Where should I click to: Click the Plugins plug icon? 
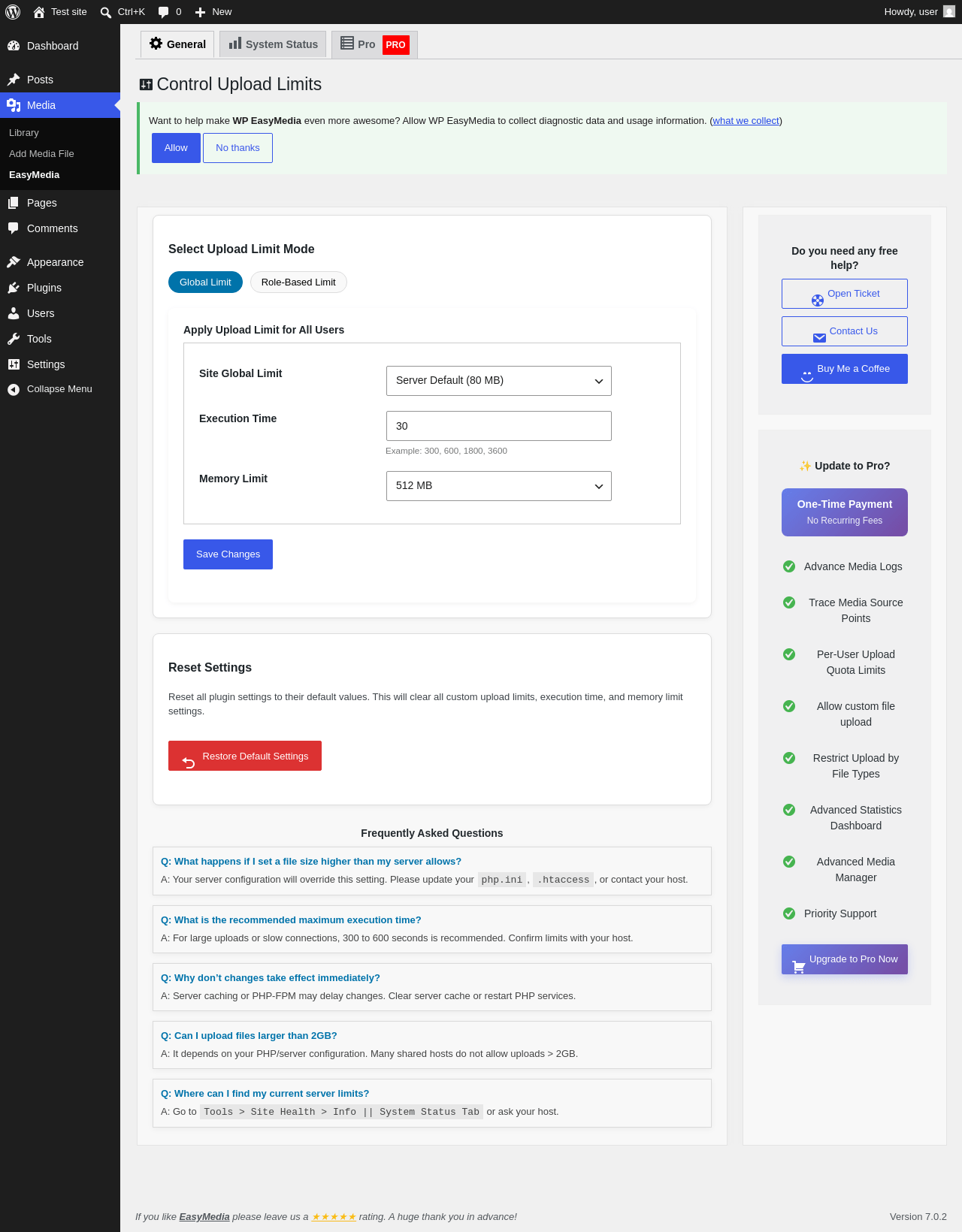14,288
